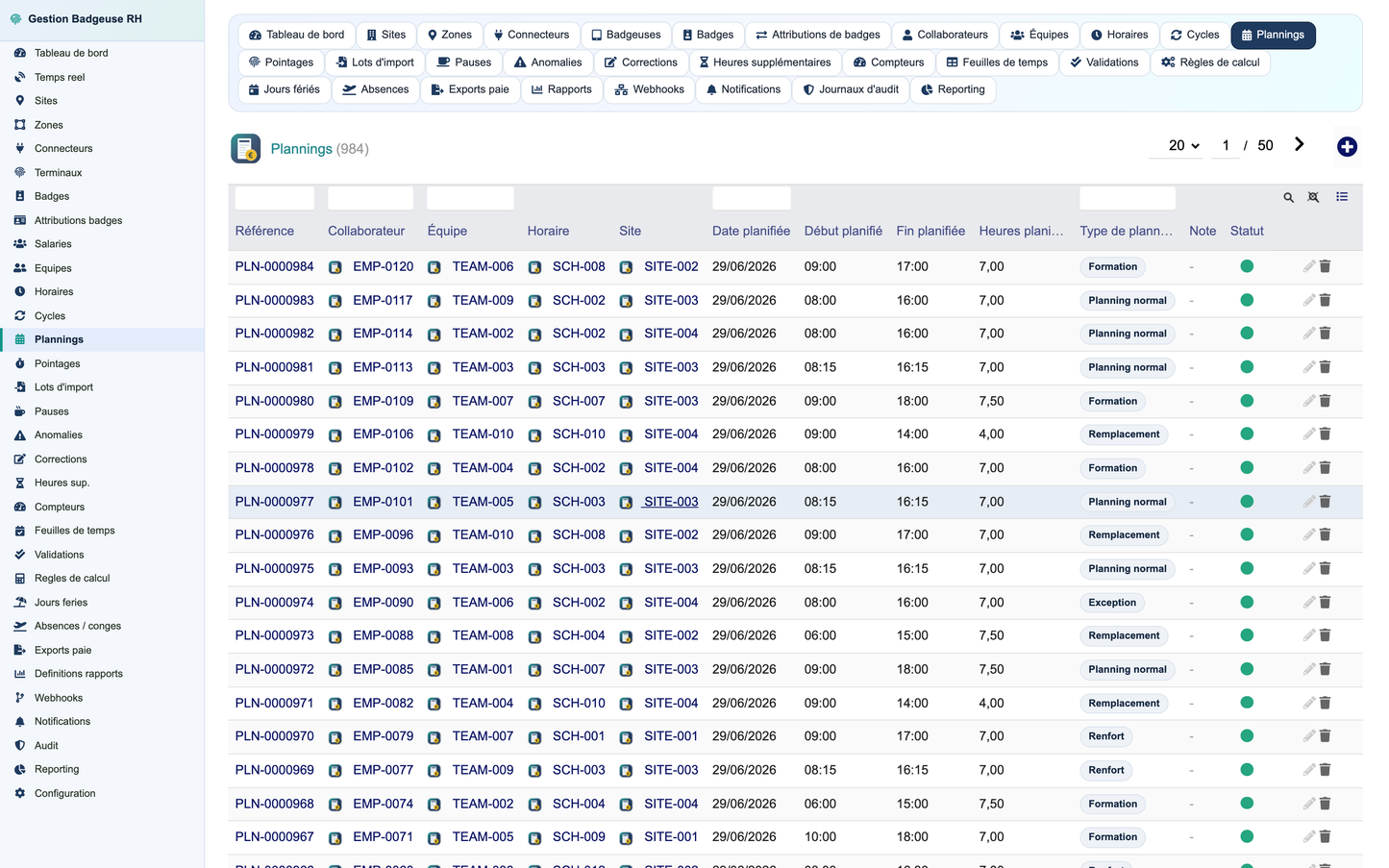Click the EMP-0120 collaborator record icon
This screenshot has width=1389, height=868.
(335, 267)
